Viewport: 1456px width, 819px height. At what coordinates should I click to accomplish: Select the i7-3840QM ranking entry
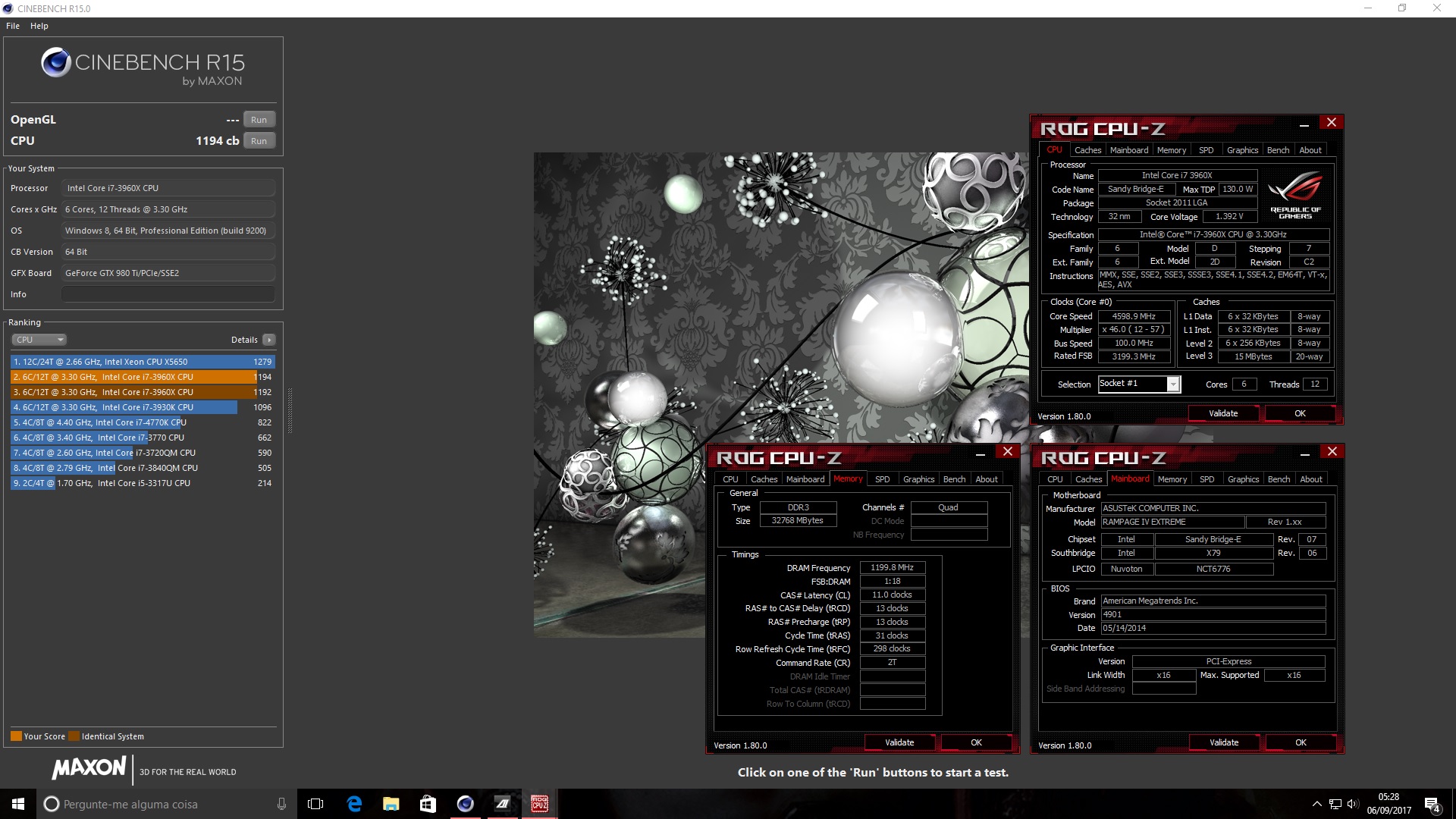pos(143,468)
